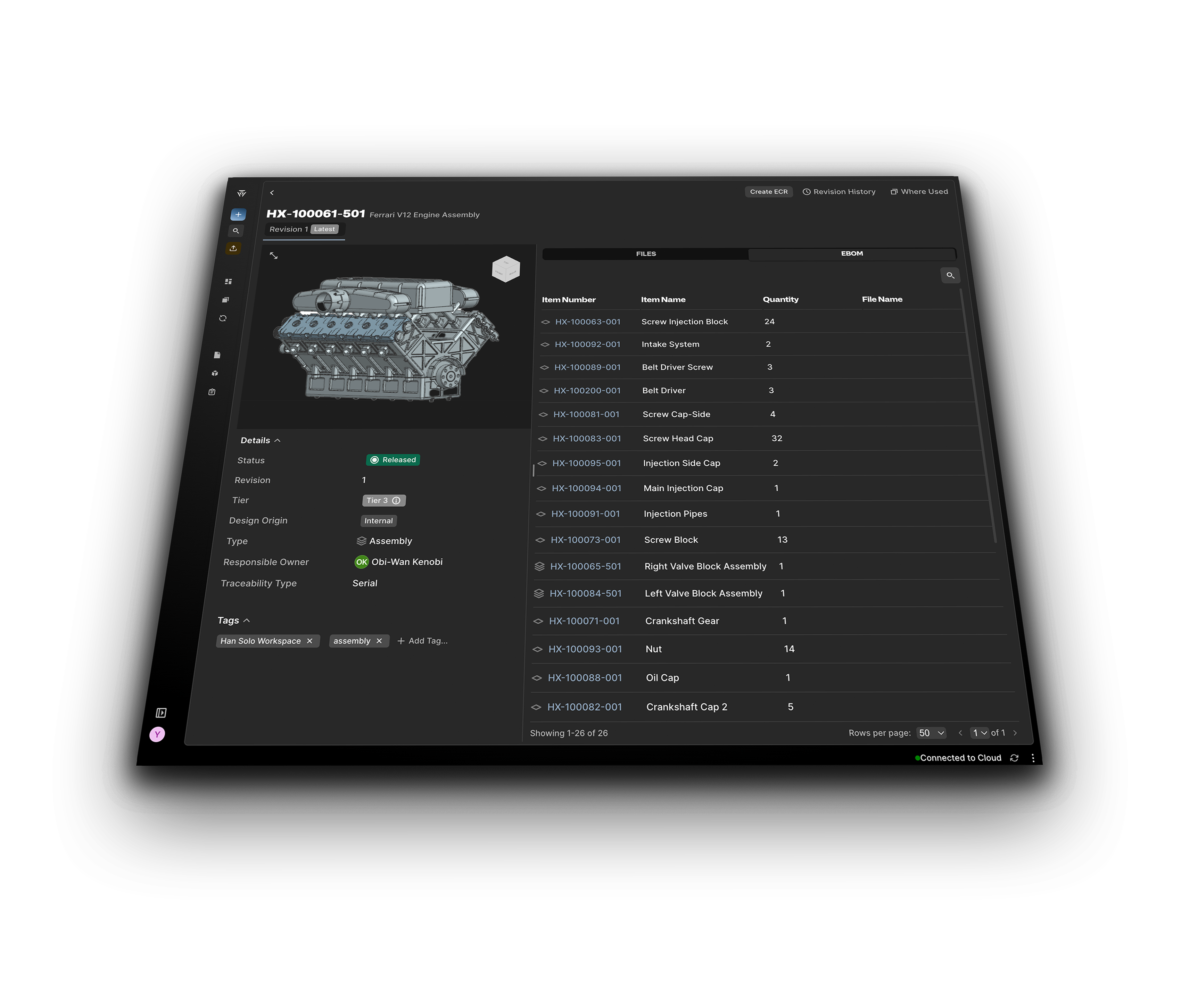This screenshot has height=1008, width=1181.
Task: Click the refresh icon next to Connected to Cloud
Action: (x=1015, y=758)
